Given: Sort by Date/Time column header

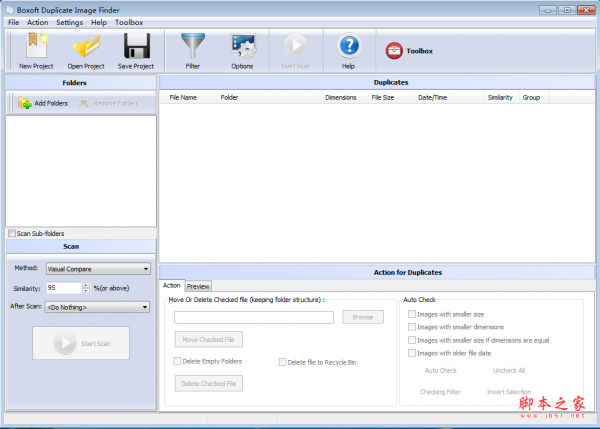Looking at the screenshot, I should click(450, 98).
